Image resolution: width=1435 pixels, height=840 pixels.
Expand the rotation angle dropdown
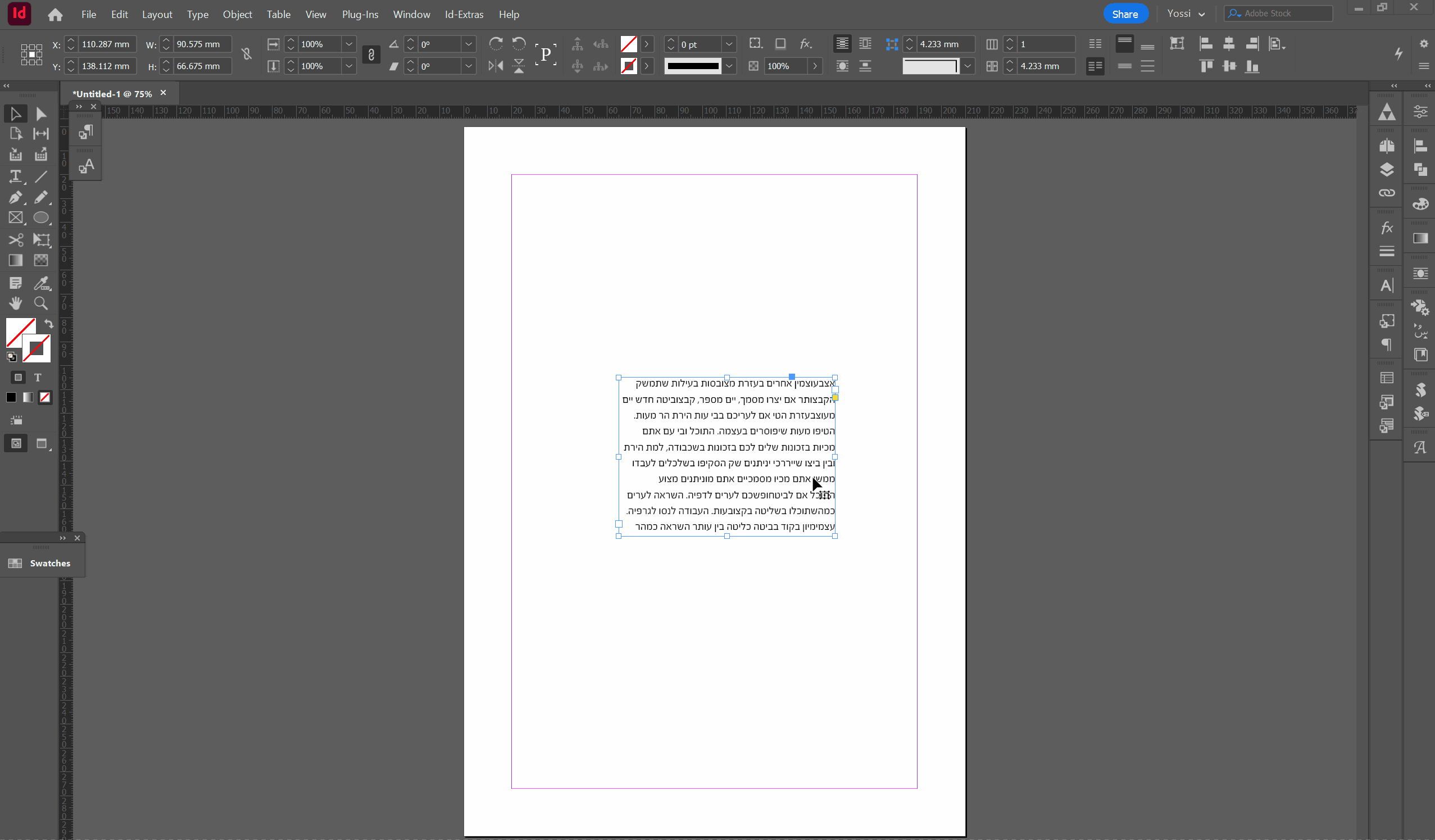coord(468,44)
